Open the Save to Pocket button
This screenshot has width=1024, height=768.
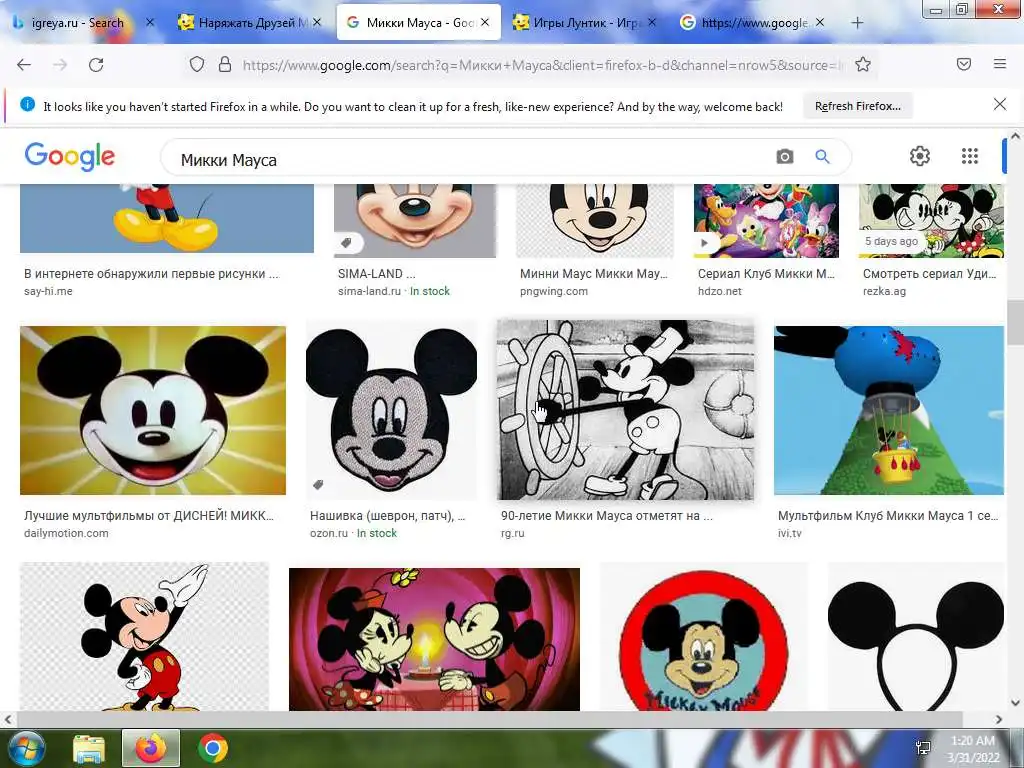tap(964, 64)
